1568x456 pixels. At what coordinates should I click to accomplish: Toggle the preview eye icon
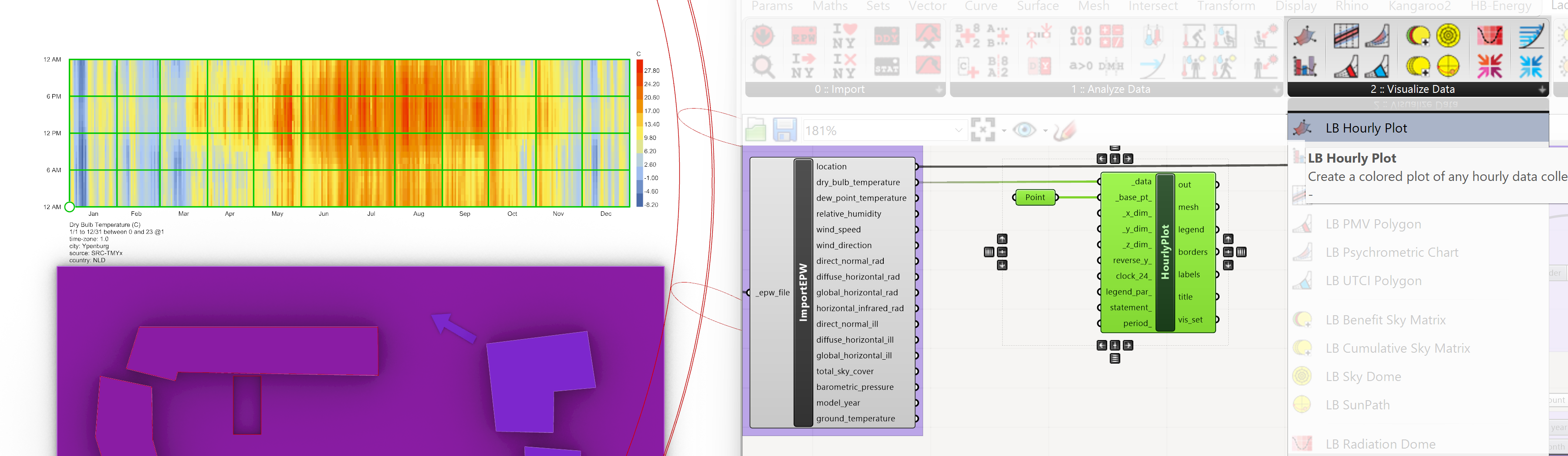(1024, 130)
